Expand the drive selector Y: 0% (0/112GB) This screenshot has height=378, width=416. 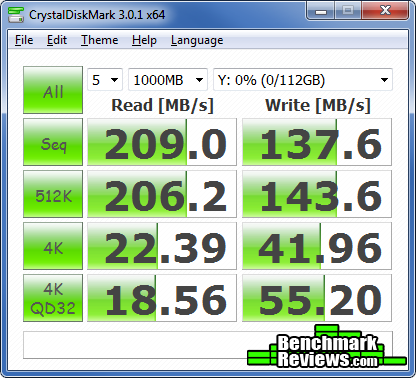point(303,80)
